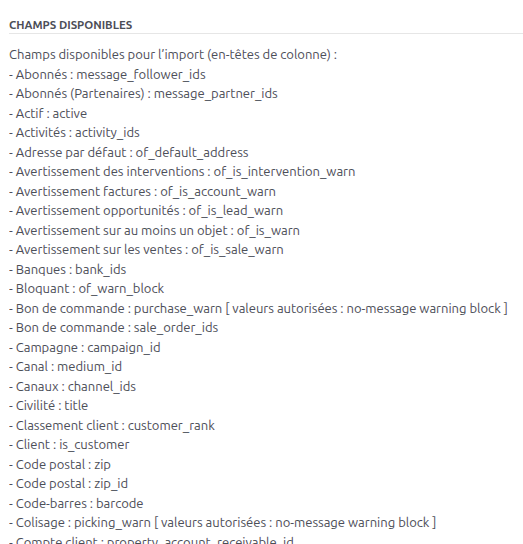Click the of_is_intervention_warn entry

pyautogui.click(x=284, y=172)
